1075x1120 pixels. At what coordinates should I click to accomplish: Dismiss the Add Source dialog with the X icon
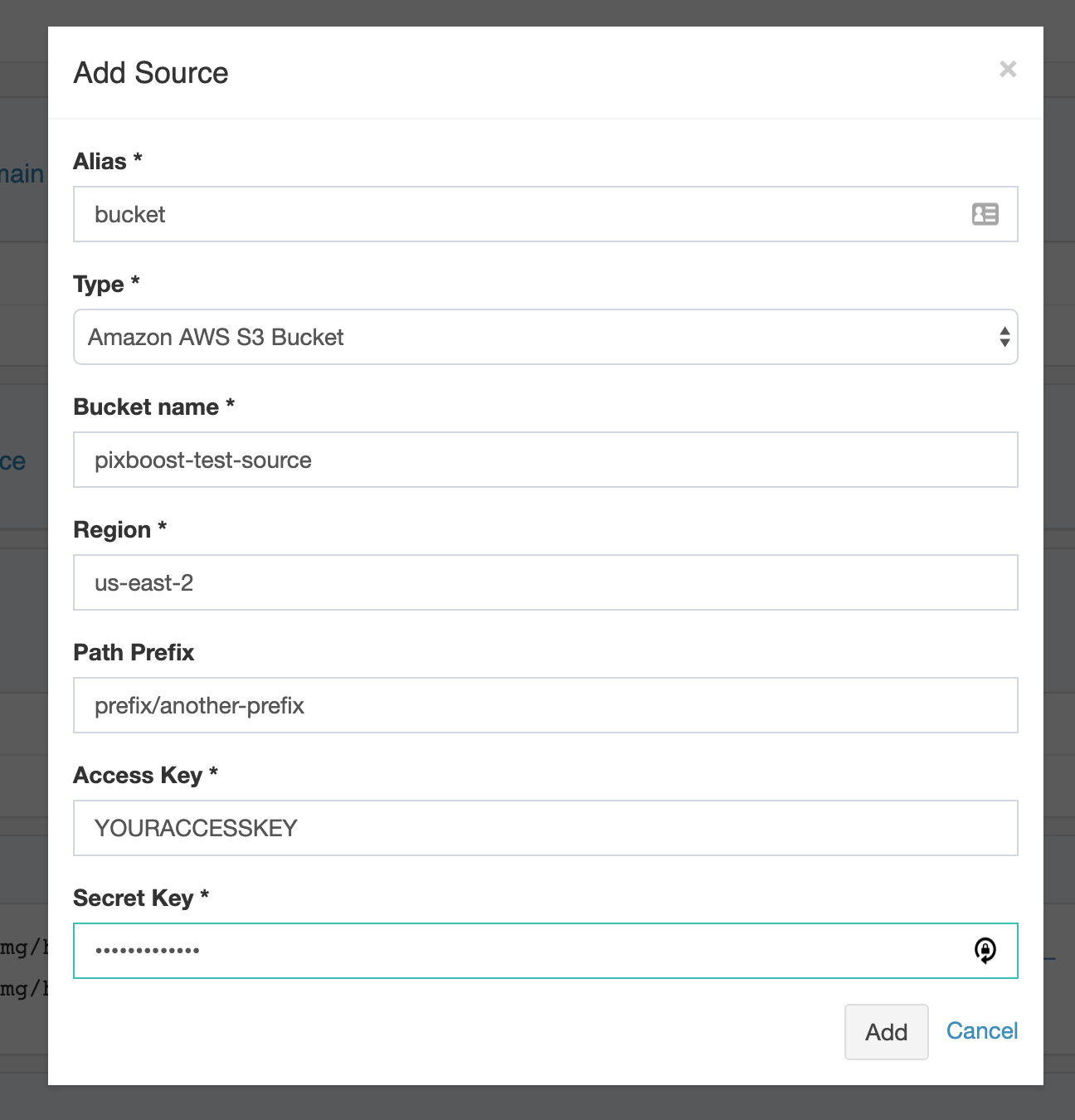pyautogui.click(x=1008, y=70)
